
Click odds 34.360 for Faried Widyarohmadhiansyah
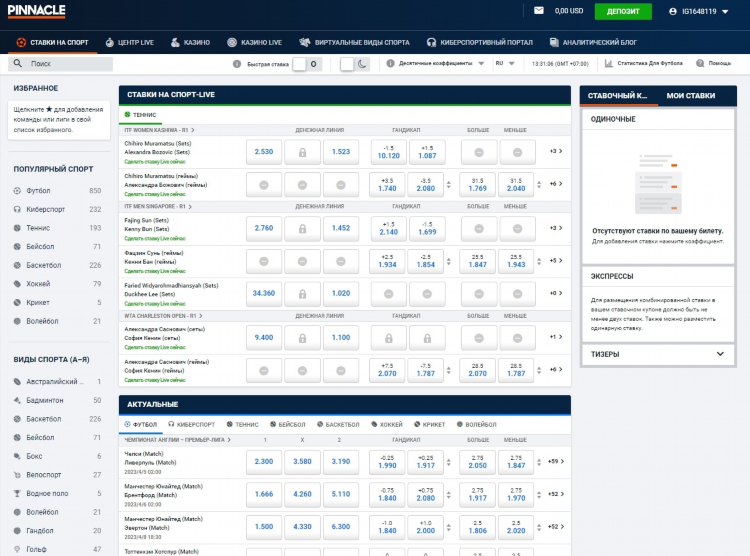click(x=264, y=293)
